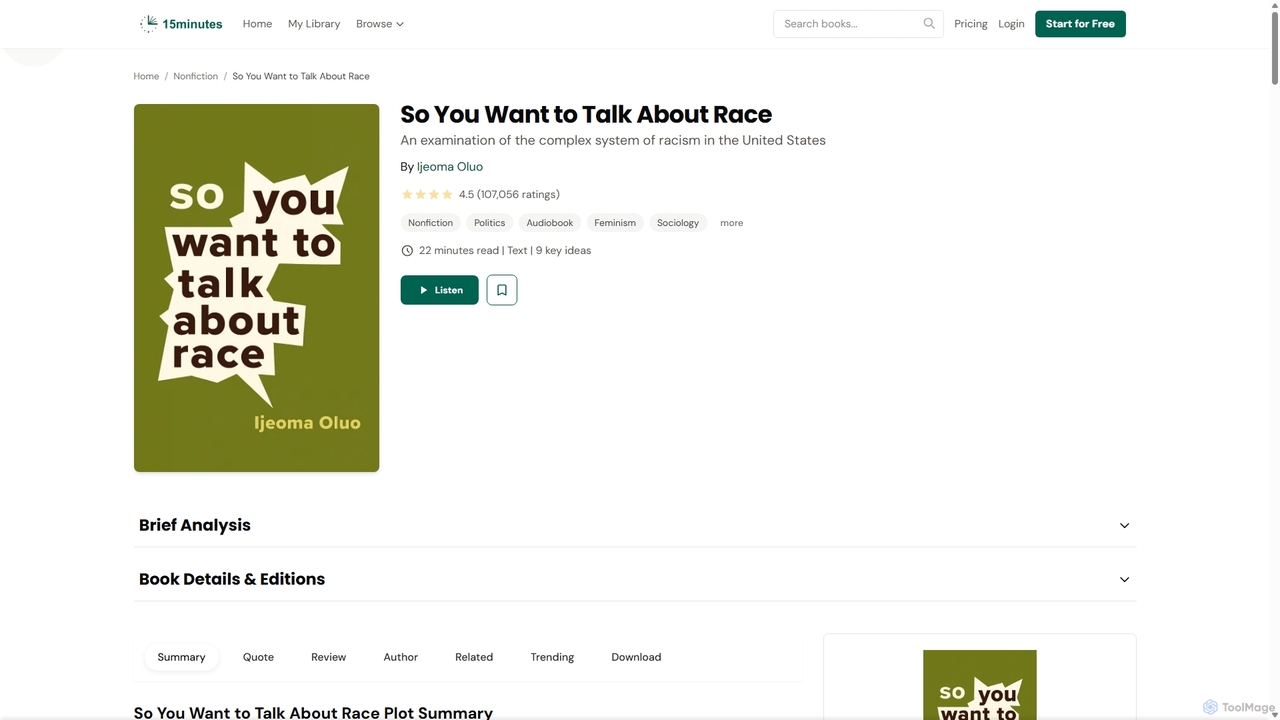Click the '4.5 (107,056 ratings)' text
The image size is (1280, 720).
click(x=509, y=195)
